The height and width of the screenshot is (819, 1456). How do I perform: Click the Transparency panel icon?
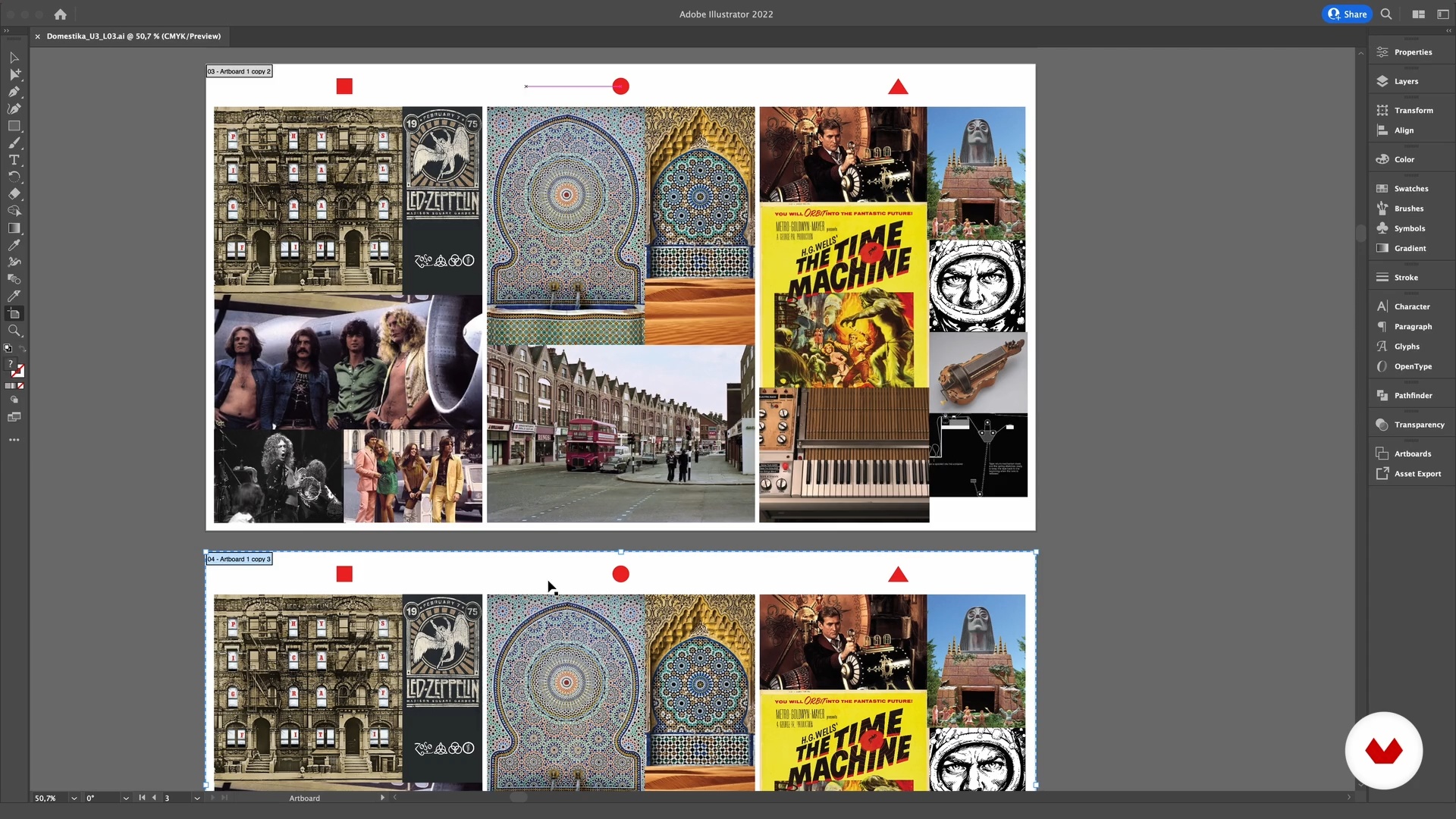[1382, 425]
